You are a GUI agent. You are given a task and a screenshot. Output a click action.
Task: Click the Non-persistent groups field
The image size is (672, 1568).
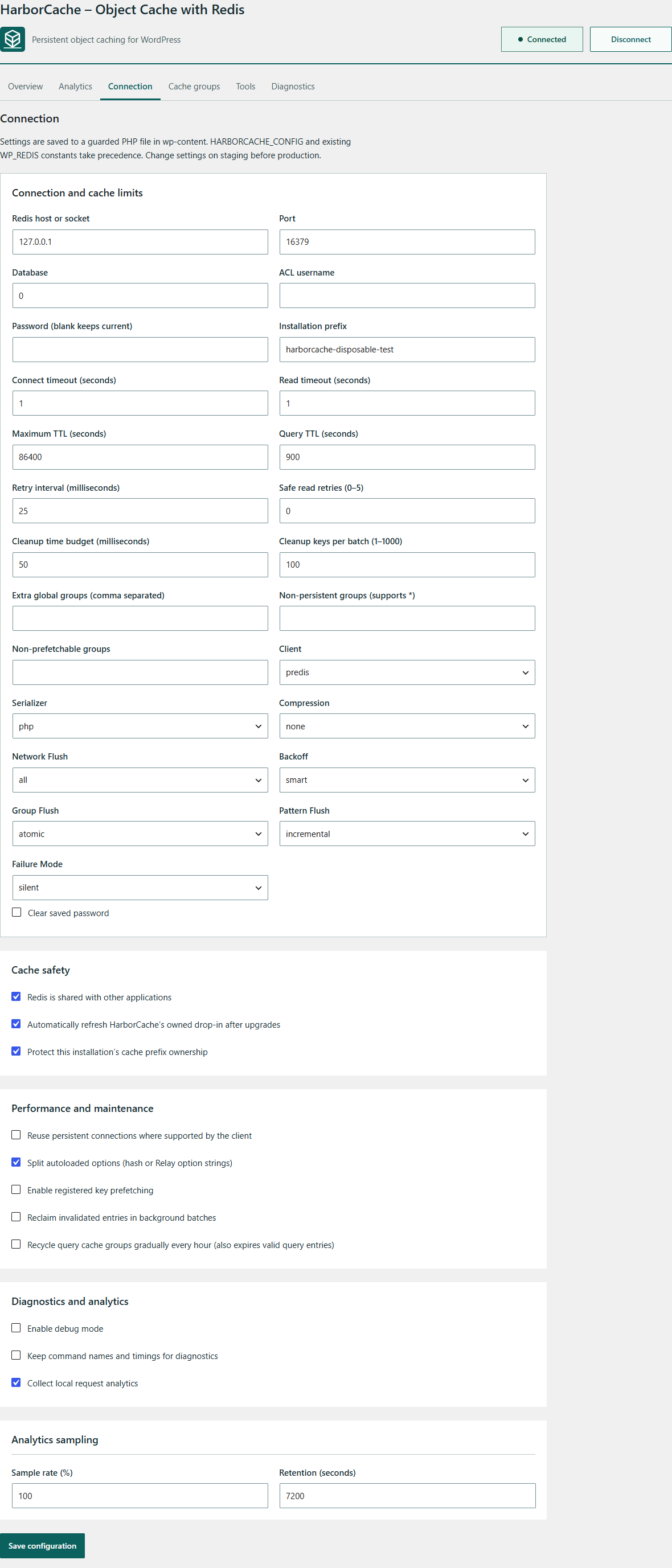407,618
